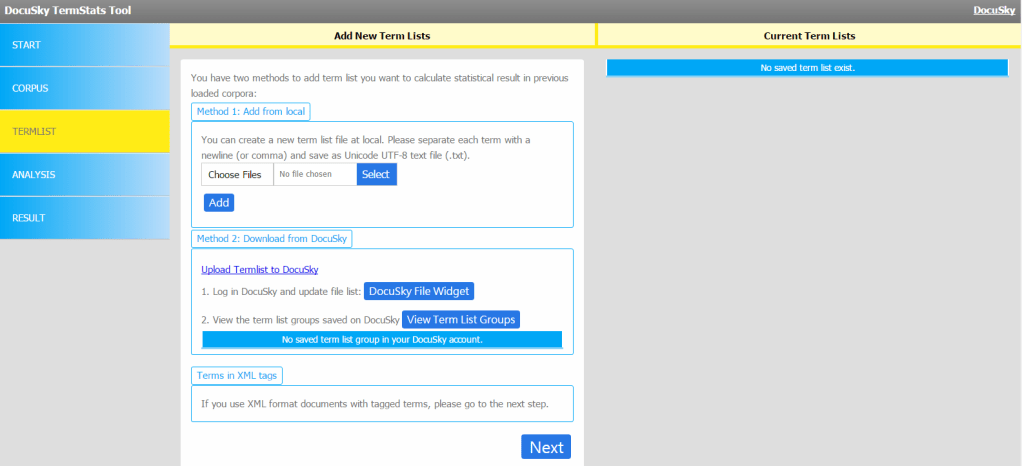This screenshot has height=466, width=1022.
Task: Switch to the CORPUS sidebar step
Action: pos(84,88)
